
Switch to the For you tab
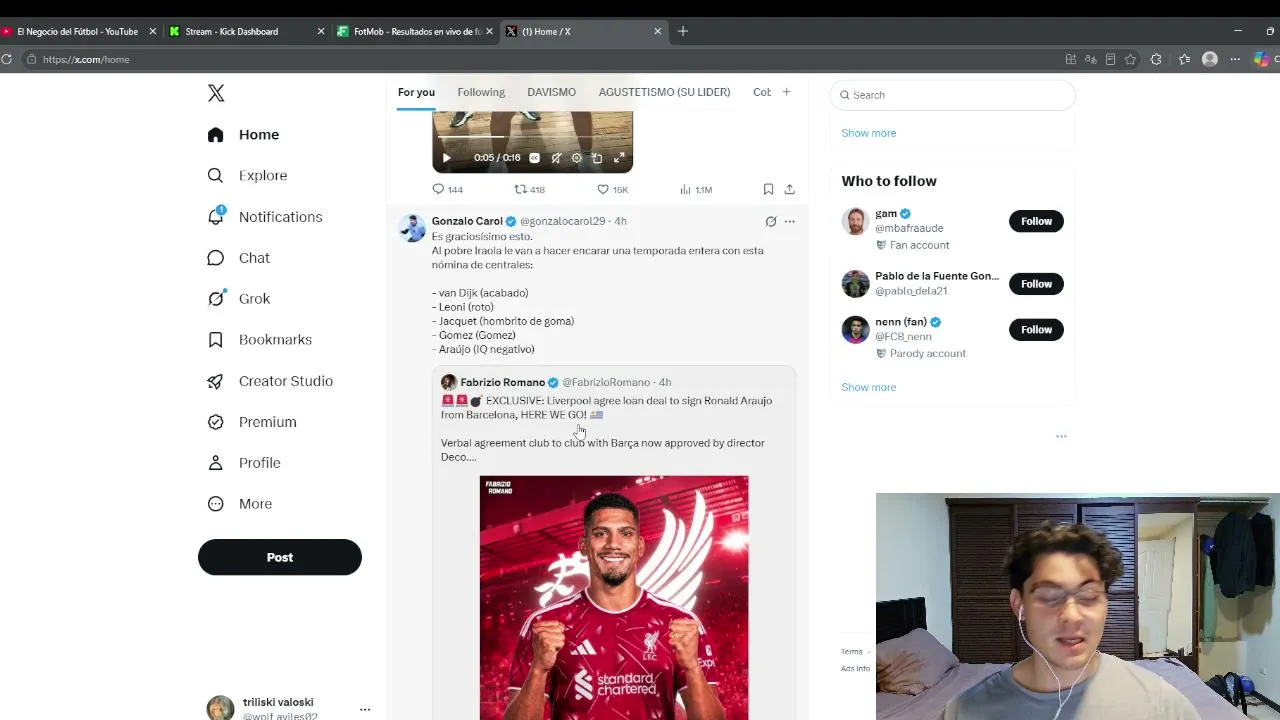[x=416, y=92]
